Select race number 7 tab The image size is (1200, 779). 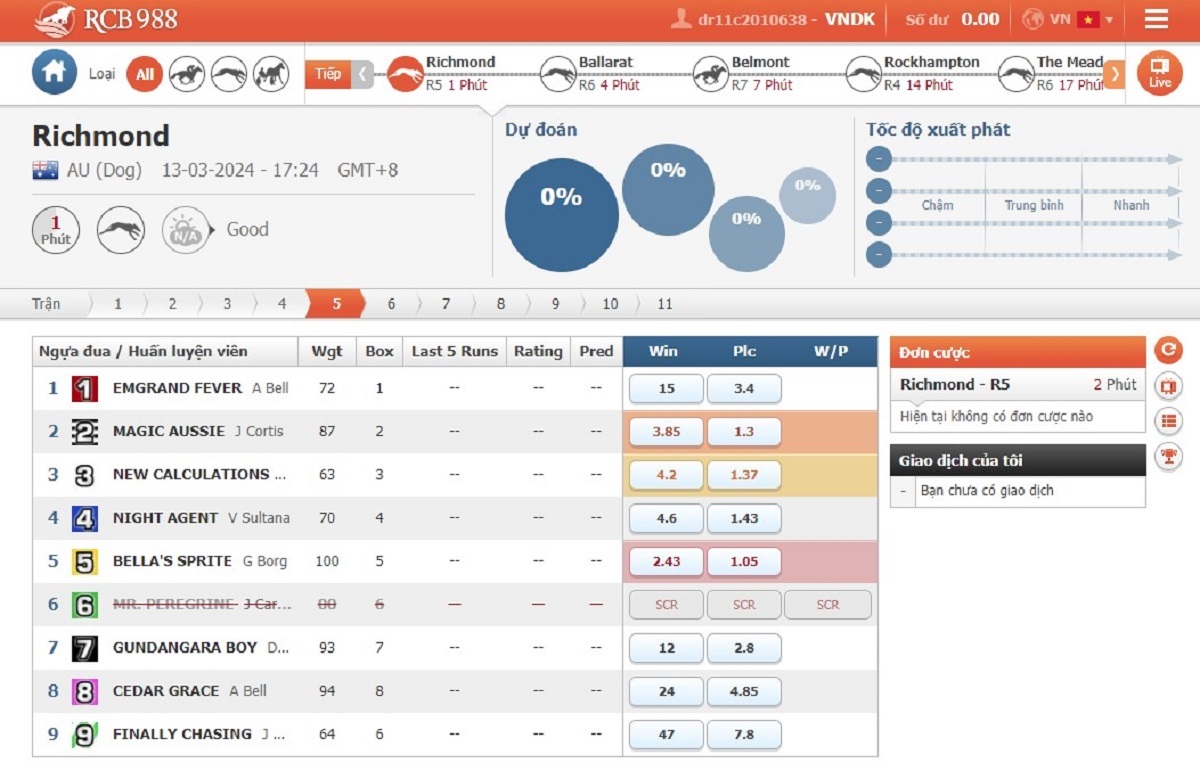(446, 304)
